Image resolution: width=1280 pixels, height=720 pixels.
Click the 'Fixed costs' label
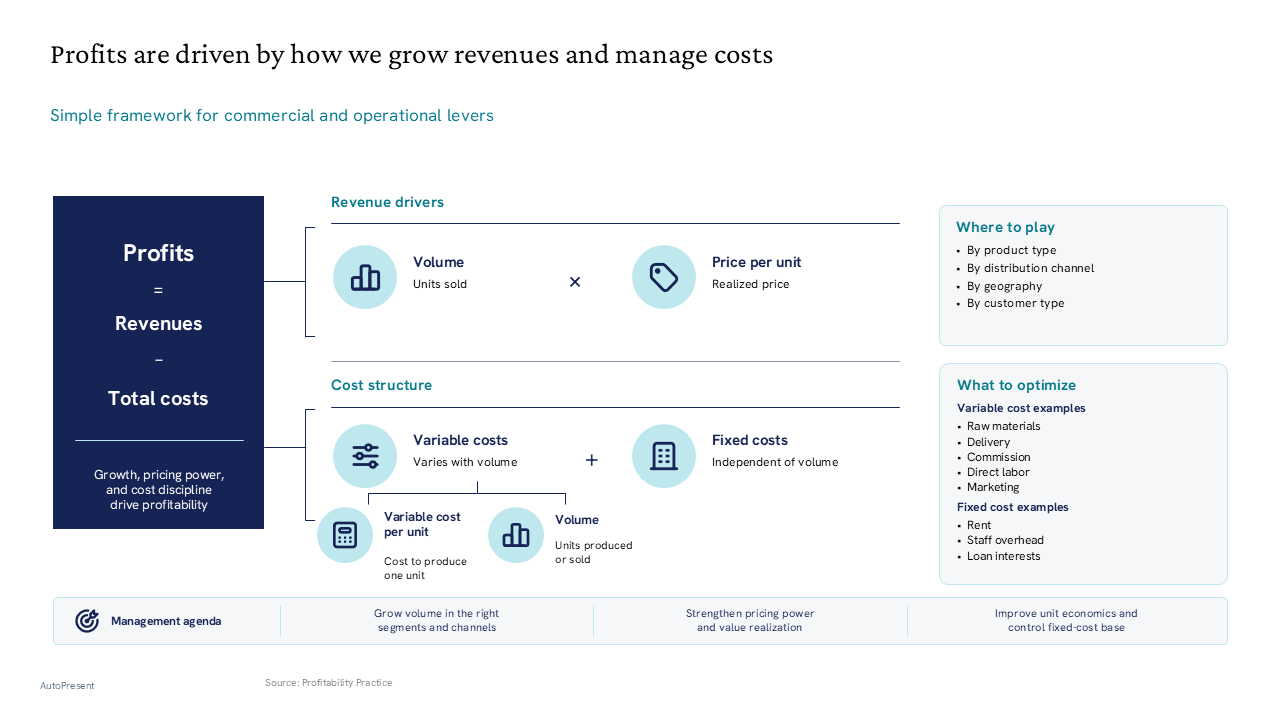tap(750, 440)
